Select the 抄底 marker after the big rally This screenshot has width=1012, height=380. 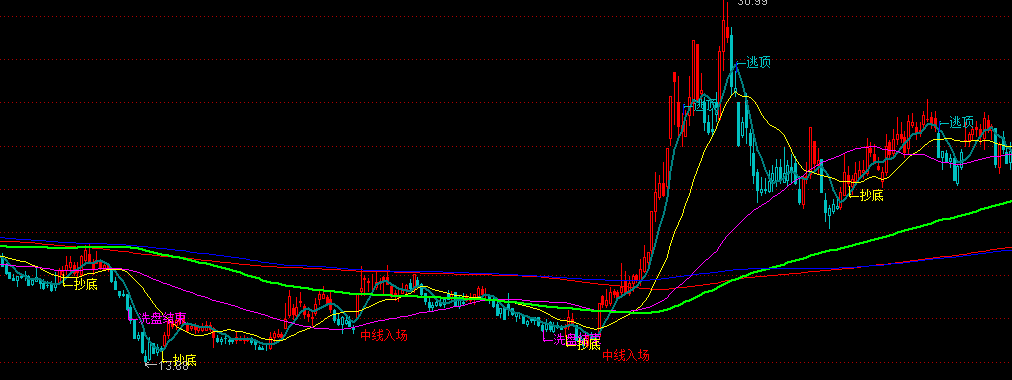871,195
